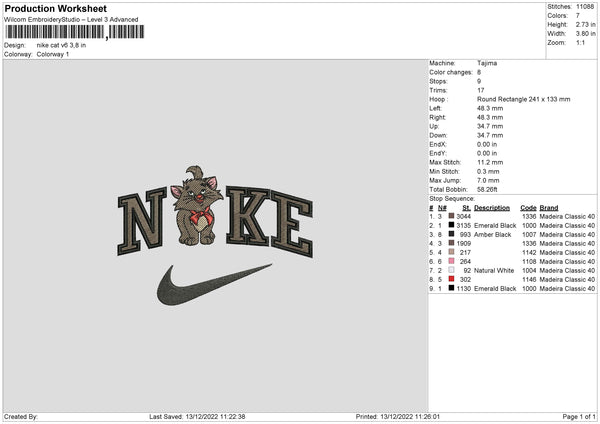Click the cat figure in the design preview

[x=197, y=206]
